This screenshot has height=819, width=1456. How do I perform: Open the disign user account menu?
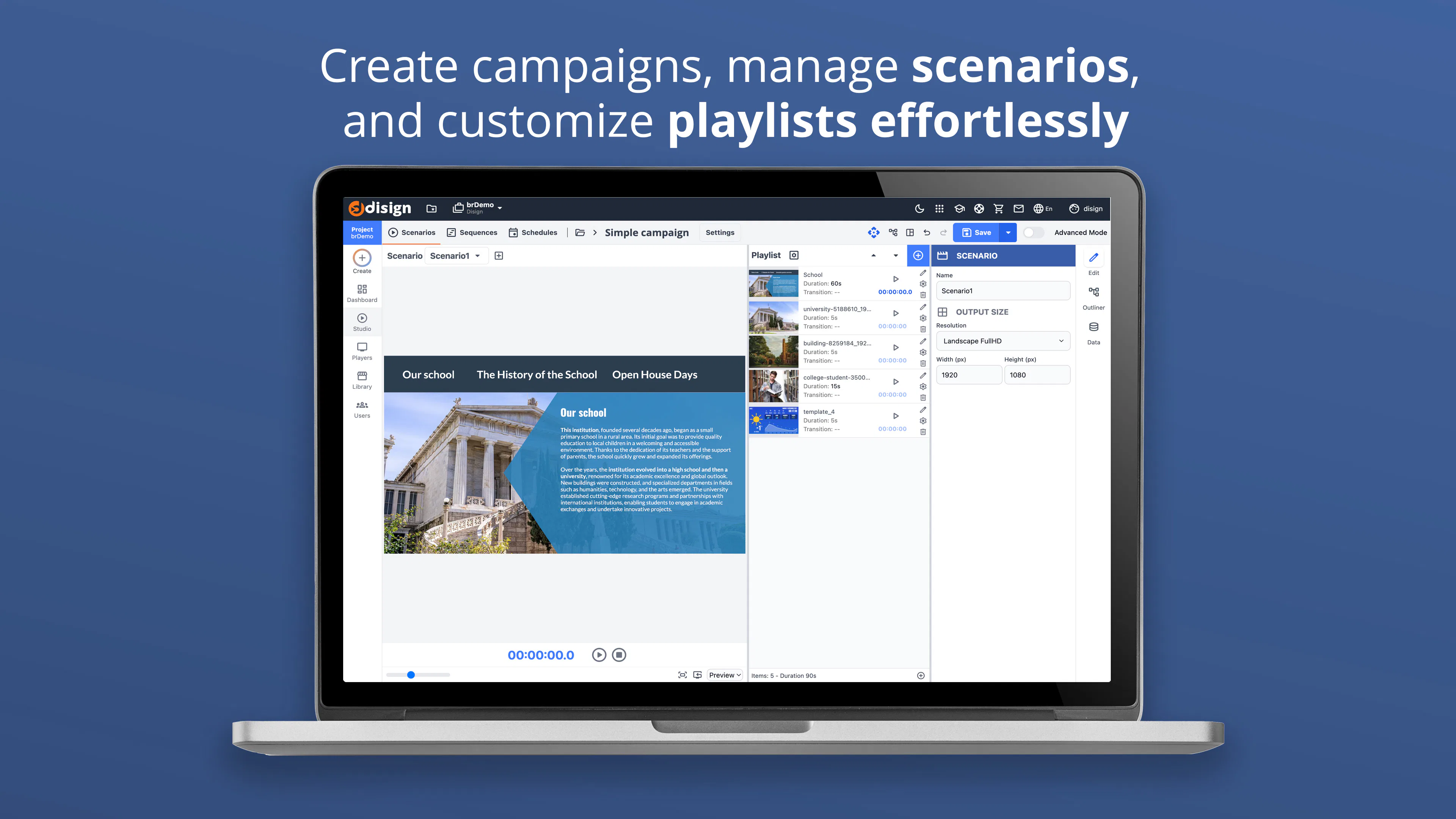(x=1086, y=209)
